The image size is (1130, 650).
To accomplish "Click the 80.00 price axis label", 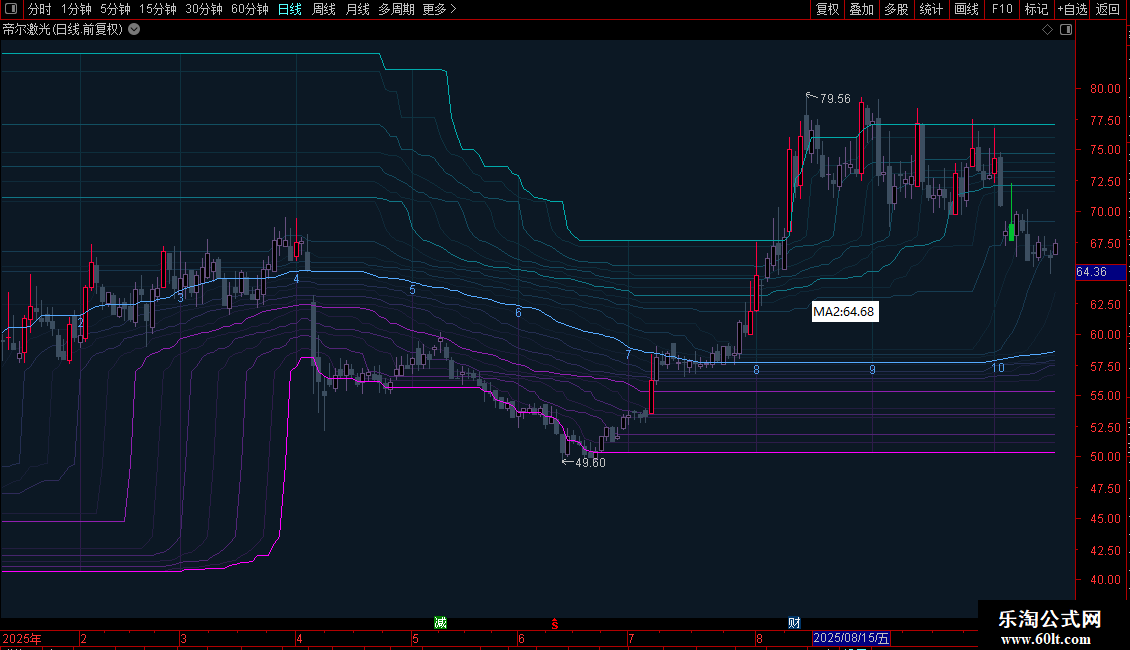I will [x=1105, y=89].
